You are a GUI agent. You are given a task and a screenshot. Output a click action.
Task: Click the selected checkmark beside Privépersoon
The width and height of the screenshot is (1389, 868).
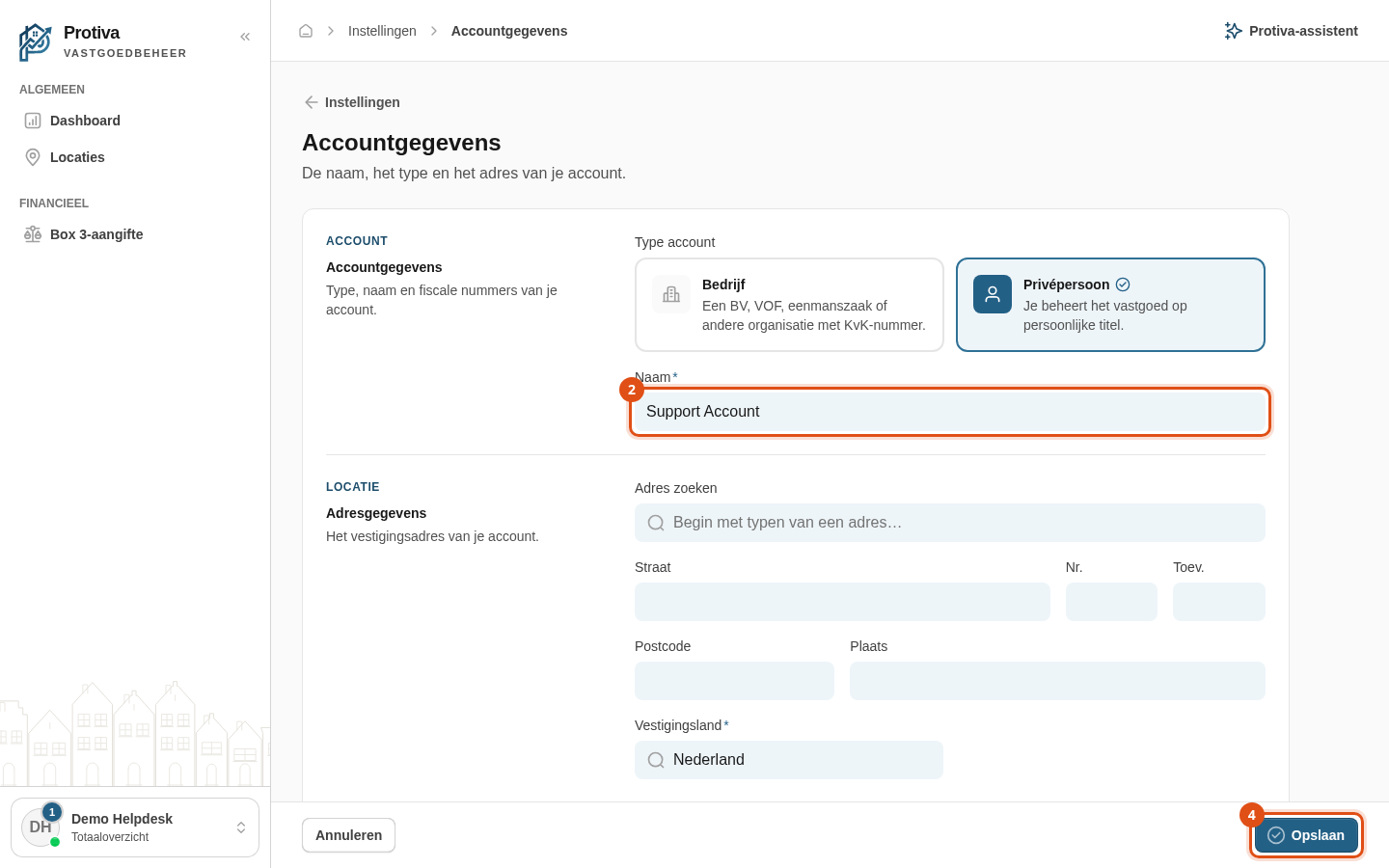coord(1123,285)
